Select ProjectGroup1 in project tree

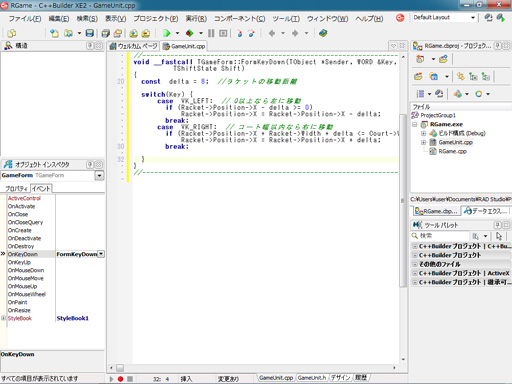tap(438, 115)
